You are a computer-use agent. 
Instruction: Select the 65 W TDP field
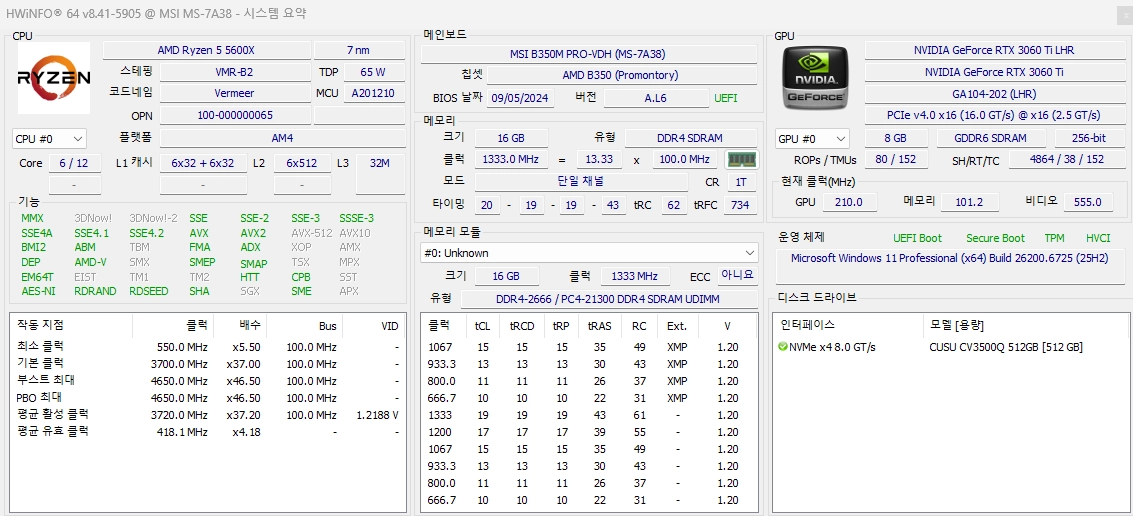coord(373,72)
